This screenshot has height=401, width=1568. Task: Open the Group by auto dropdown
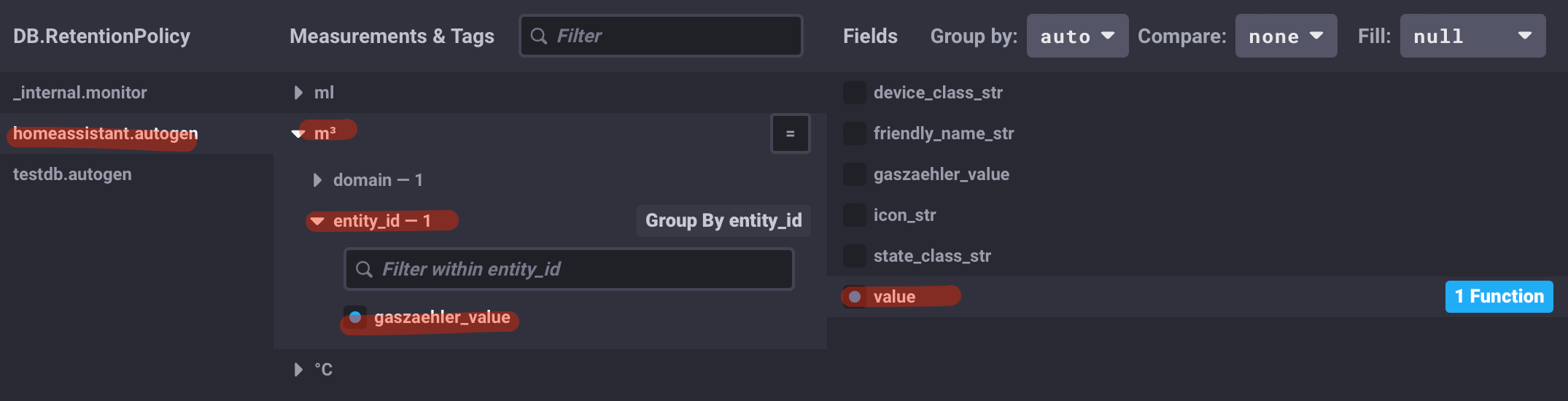pyautogui.click(x=1077, y=36)
